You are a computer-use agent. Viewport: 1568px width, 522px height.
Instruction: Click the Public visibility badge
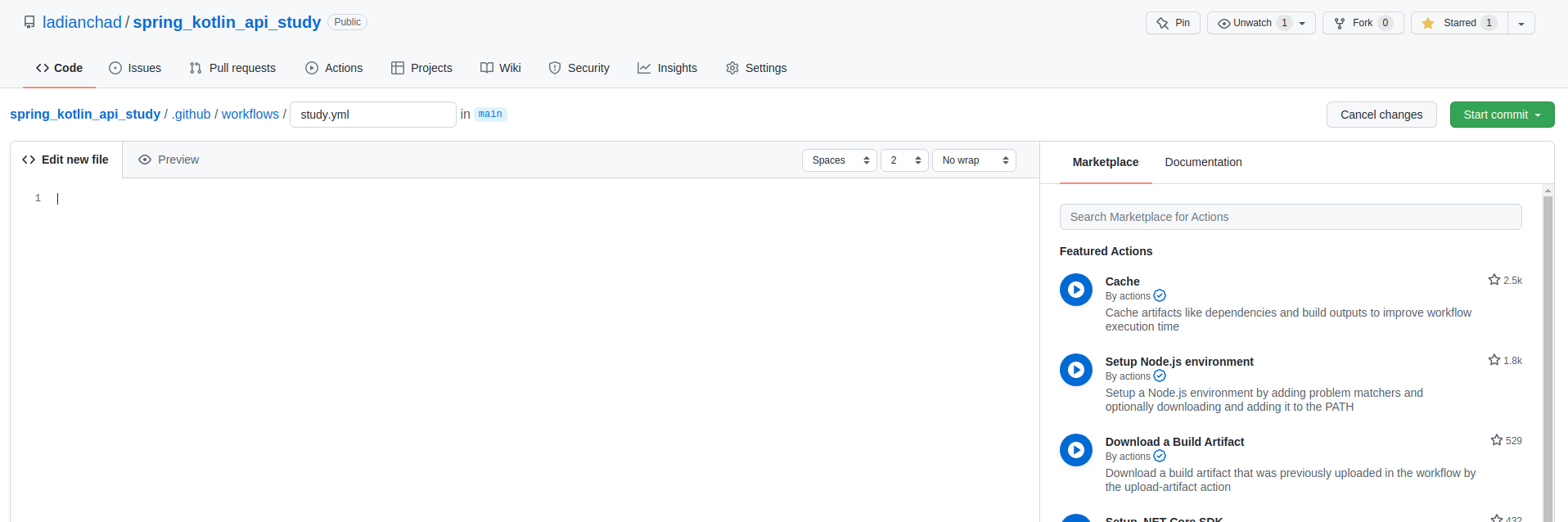pos(348,22)
